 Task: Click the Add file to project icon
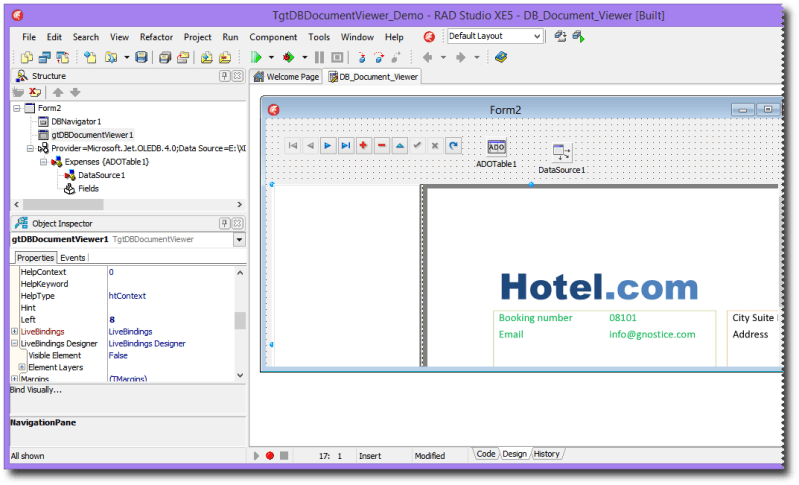click(x=206, y=58)
